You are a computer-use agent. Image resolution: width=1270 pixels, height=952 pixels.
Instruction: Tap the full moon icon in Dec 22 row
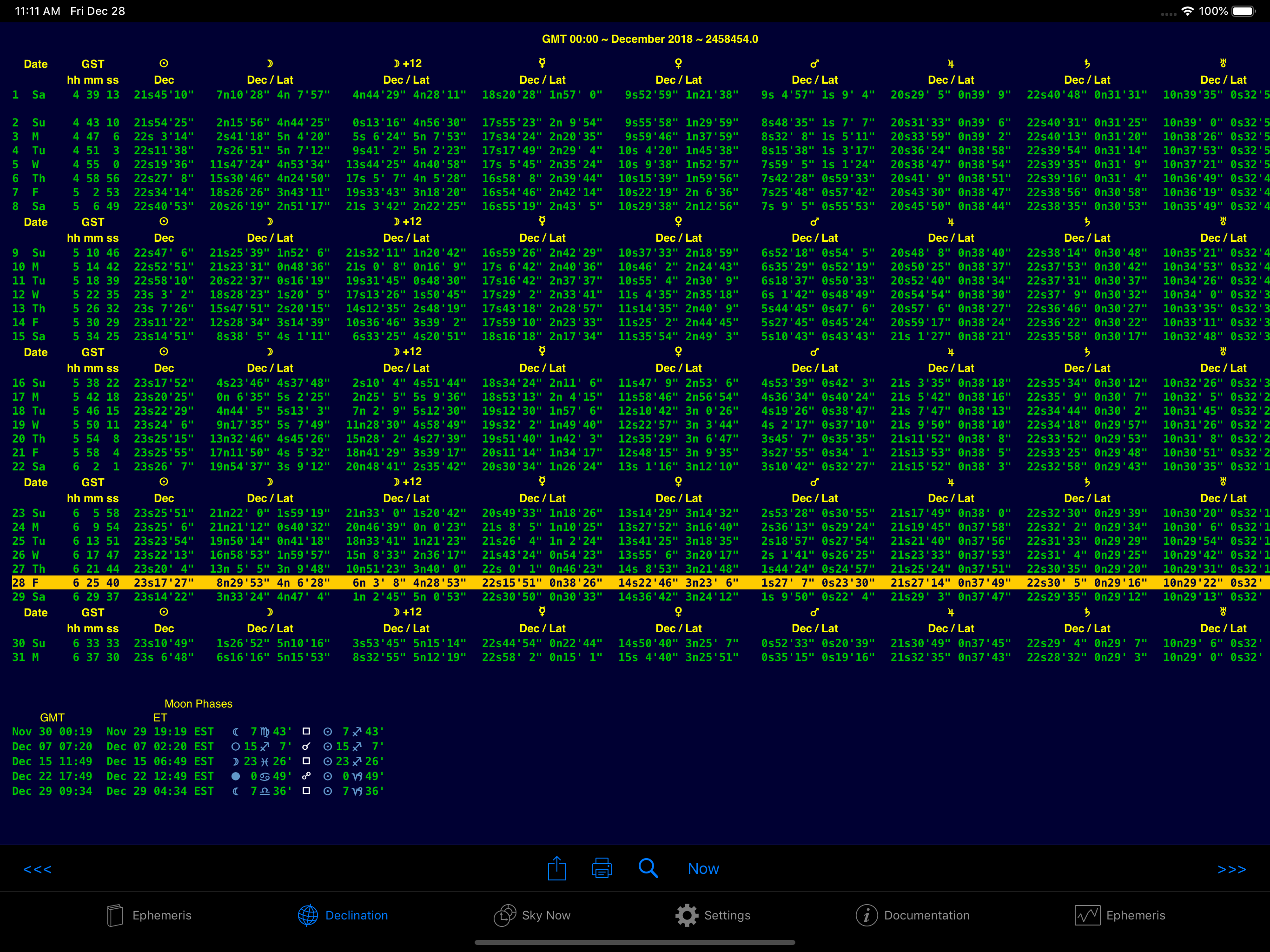[x=235, y=776]
